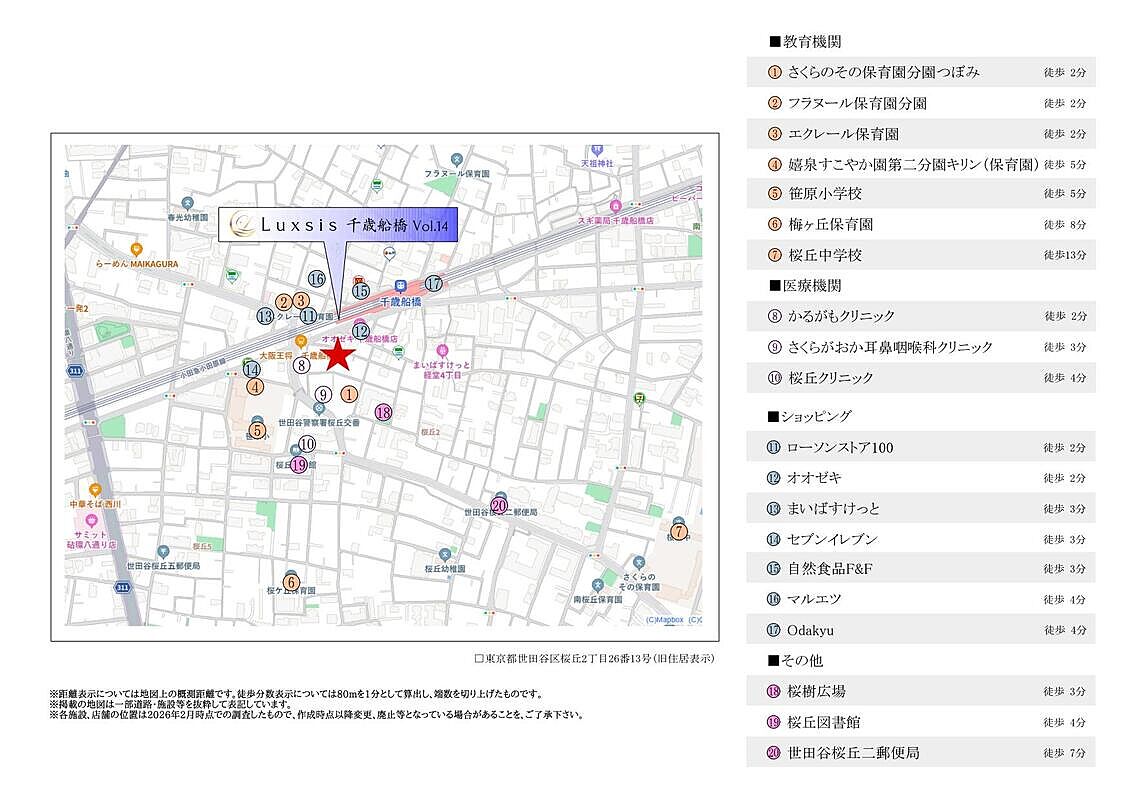This screenshot has width=1132, height=800.
Task: Click the 桜丘図書館 legend row
Action: 920,722
